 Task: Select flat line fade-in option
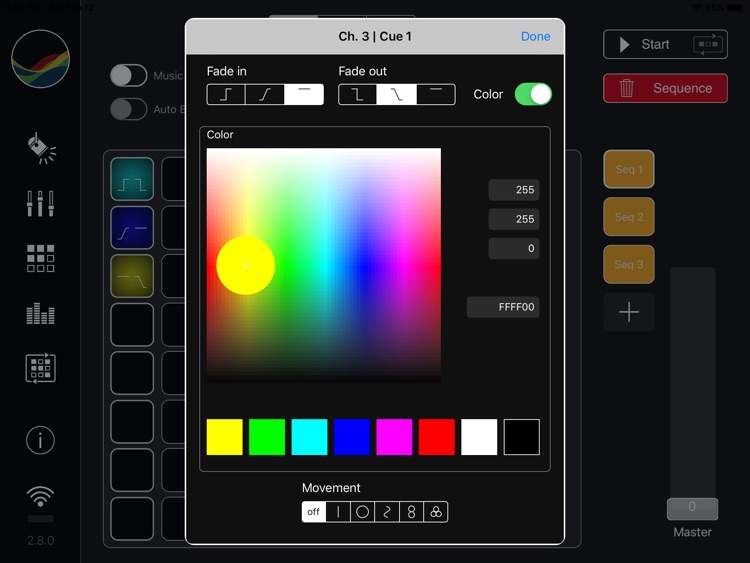point(304,94)
